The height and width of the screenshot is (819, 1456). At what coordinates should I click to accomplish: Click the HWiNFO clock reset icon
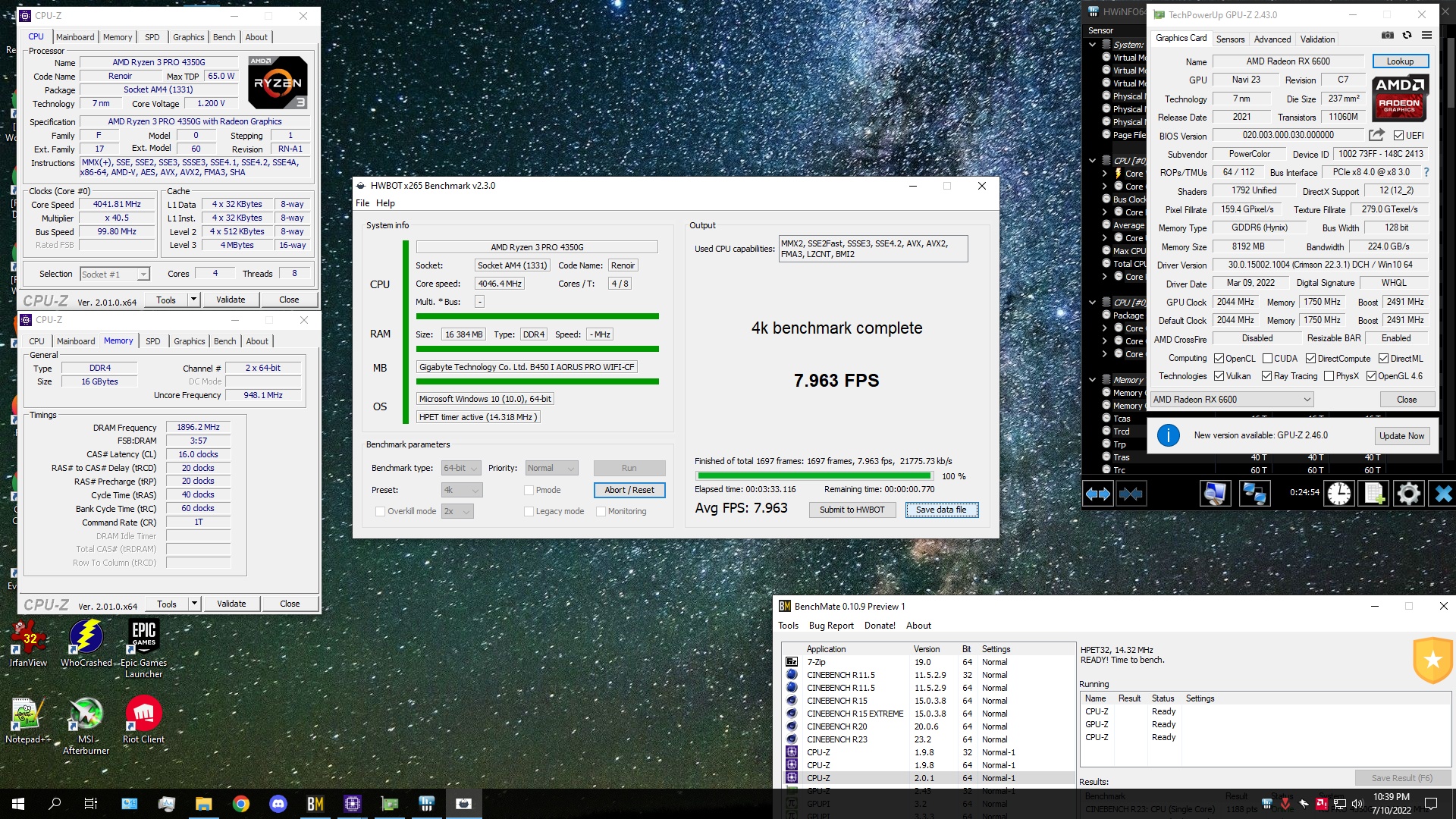pos(1338,494)
